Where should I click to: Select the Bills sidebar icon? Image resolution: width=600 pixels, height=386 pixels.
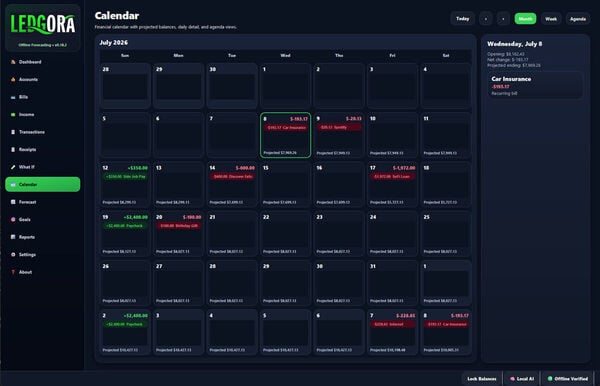[13, 97]
